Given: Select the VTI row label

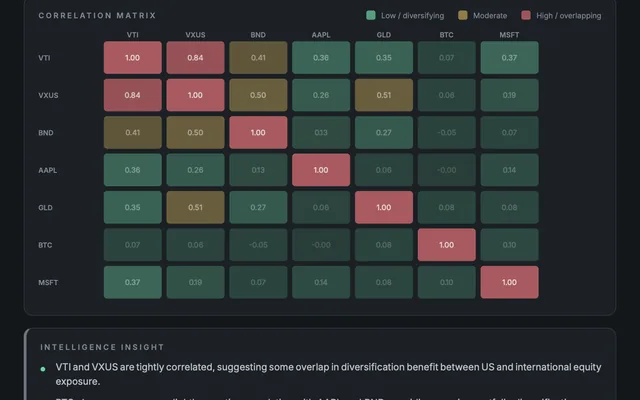Looking at the screenshot, I should (x=44, y=58).
